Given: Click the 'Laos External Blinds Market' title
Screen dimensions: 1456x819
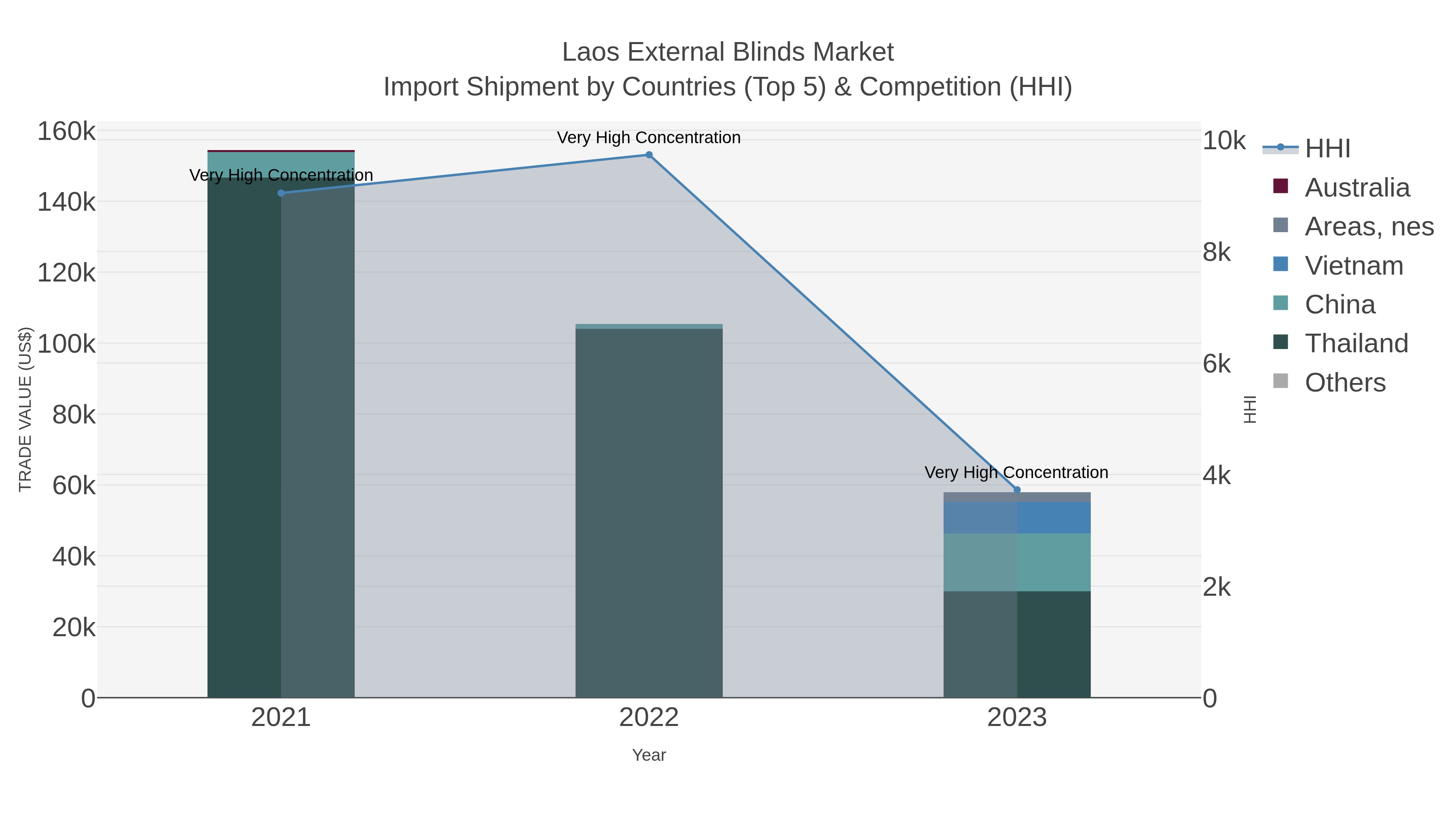Looking at the screenshot, I should pyautogui.click(x=728, y=52).
